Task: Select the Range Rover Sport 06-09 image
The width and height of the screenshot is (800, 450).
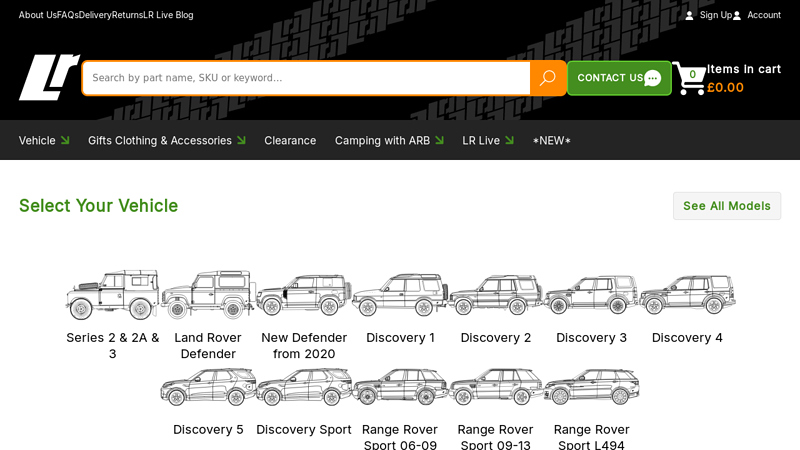Action: click(400, 387)
